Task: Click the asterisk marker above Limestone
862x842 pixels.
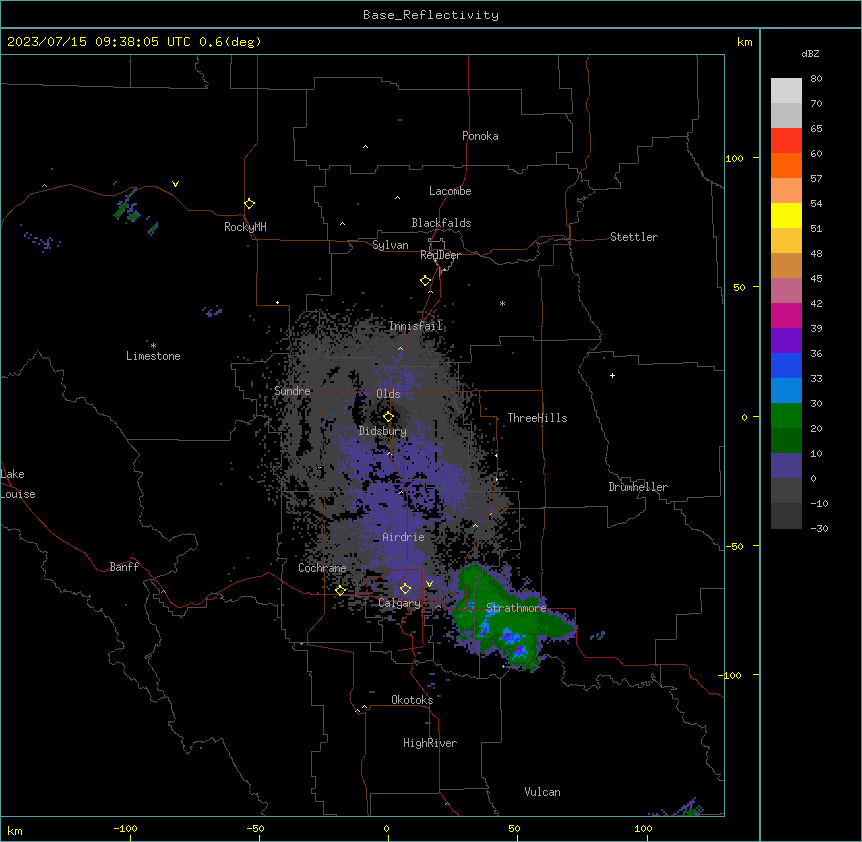Action: pos(153,346)
